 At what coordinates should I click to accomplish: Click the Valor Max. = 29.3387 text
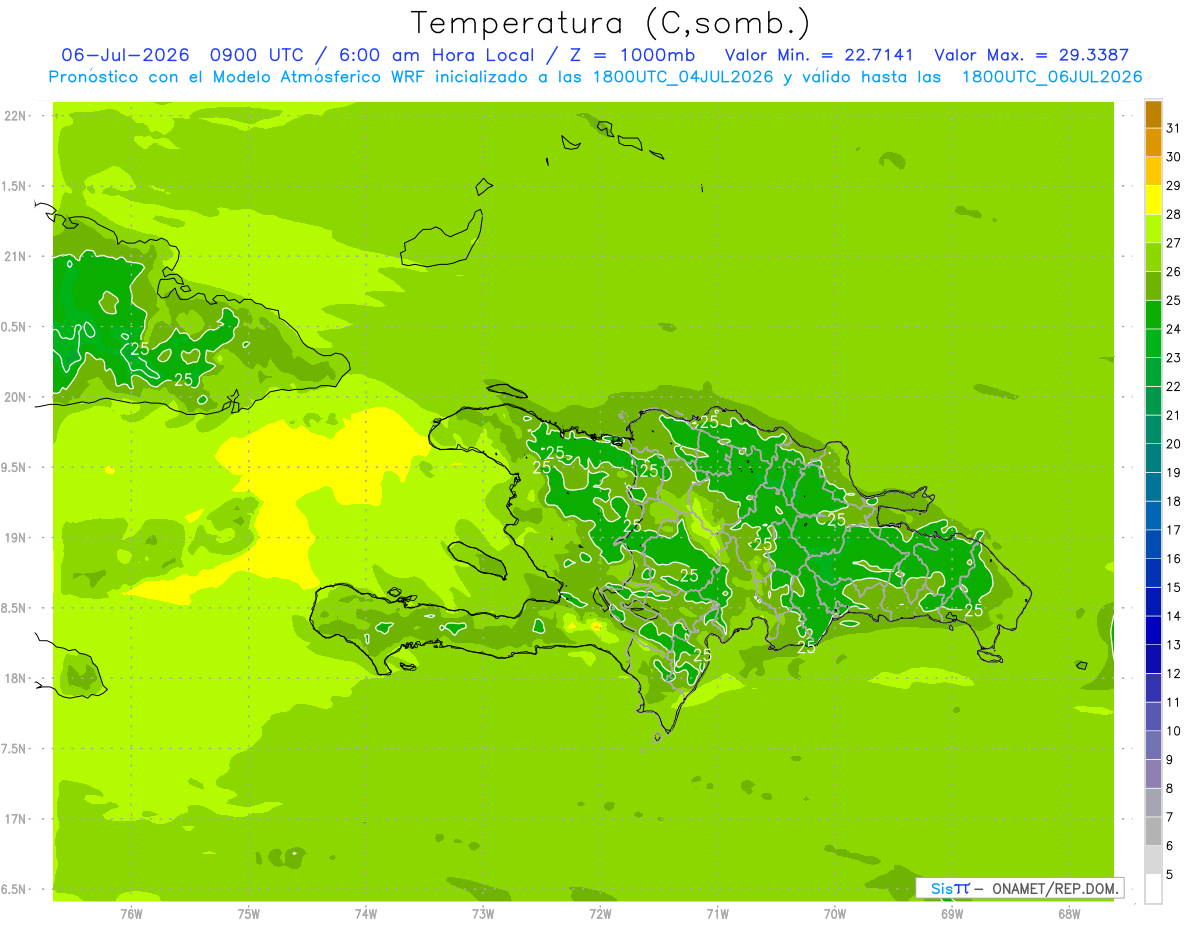coord(1031,55)
